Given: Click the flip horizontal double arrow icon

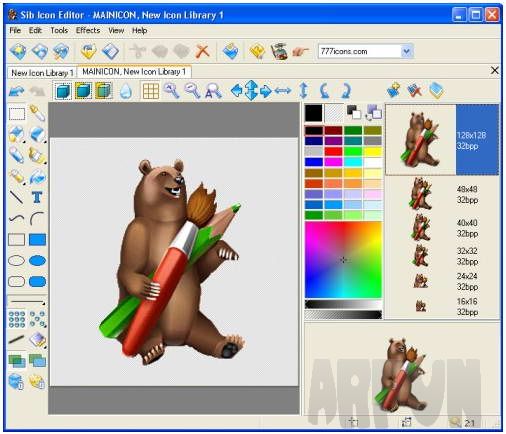Looking at the screenshot, I should pyautogui.click(x=283, y=91).
